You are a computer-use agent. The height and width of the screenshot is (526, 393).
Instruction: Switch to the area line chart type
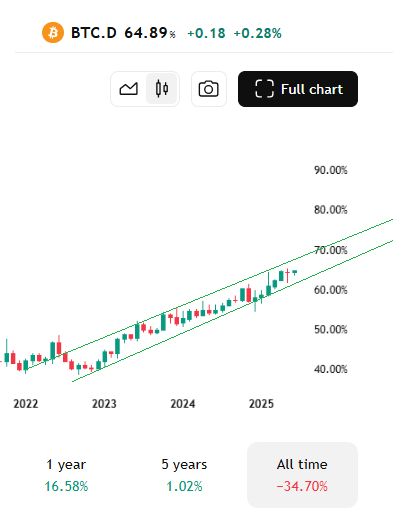(x=128, y=89)
